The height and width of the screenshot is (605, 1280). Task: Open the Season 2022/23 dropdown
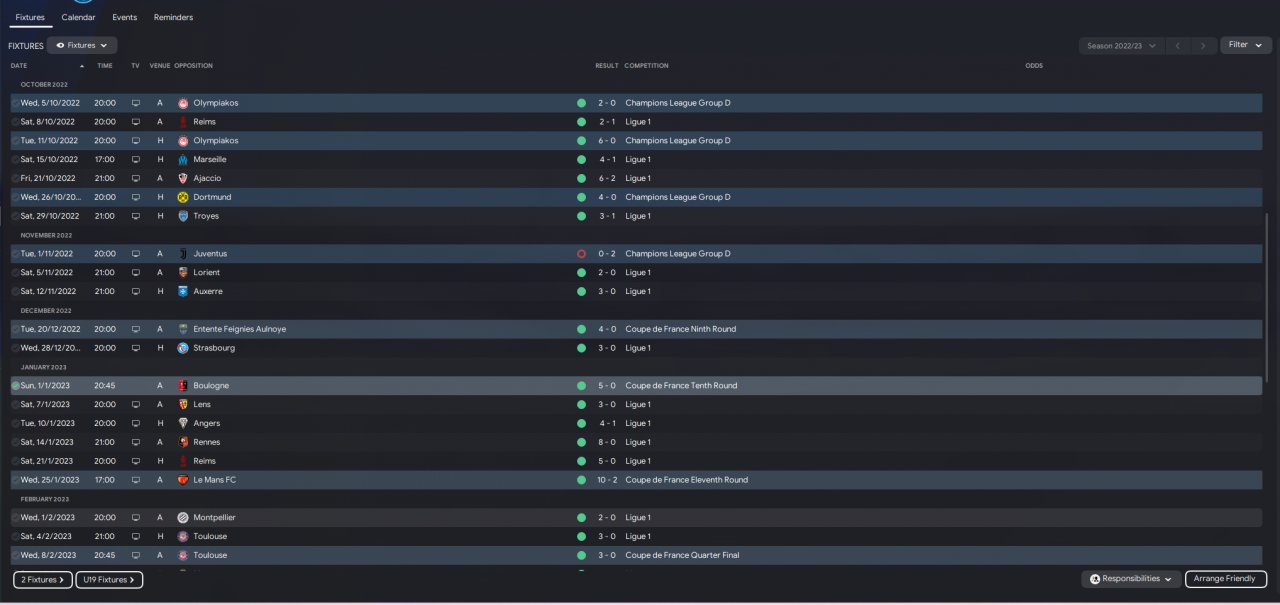[x=1121, y=45]
